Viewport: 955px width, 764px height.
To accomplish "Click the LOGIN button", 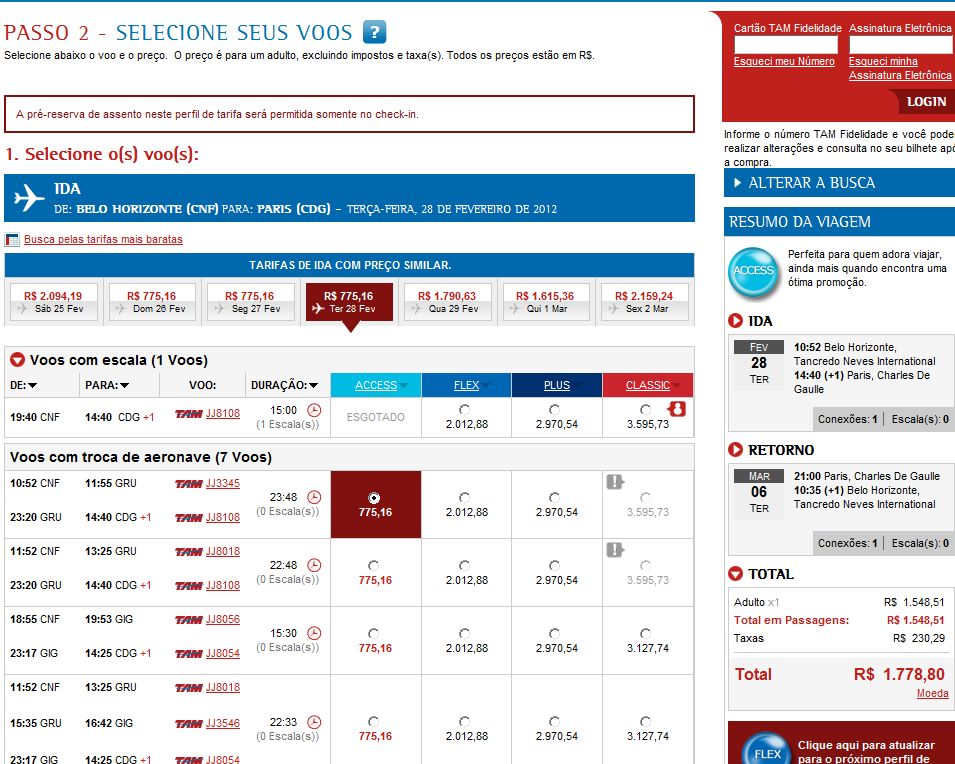I will click(x=926, y=102).
